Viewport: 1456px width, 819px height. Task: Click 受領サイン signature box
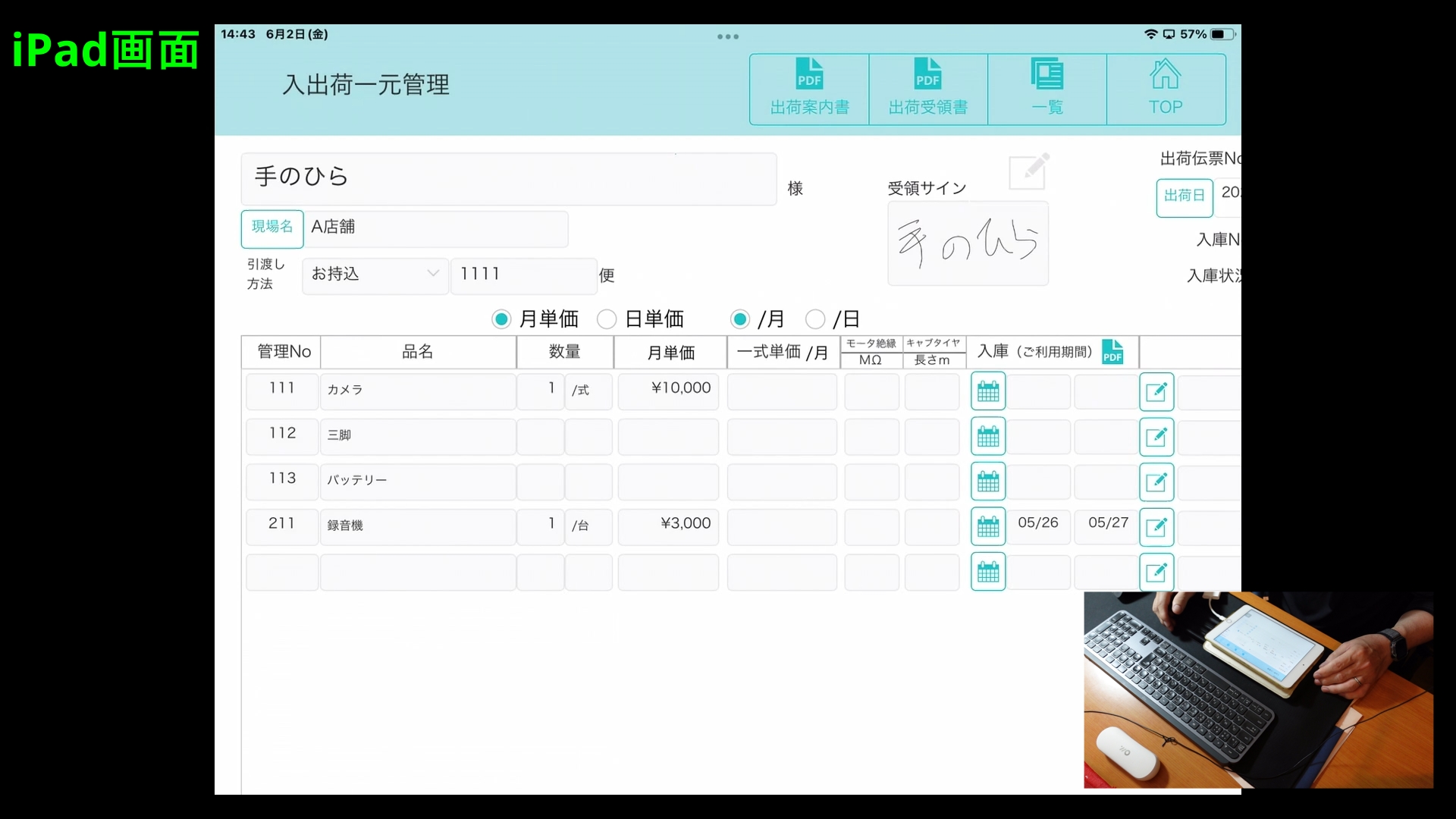[968, 243]
